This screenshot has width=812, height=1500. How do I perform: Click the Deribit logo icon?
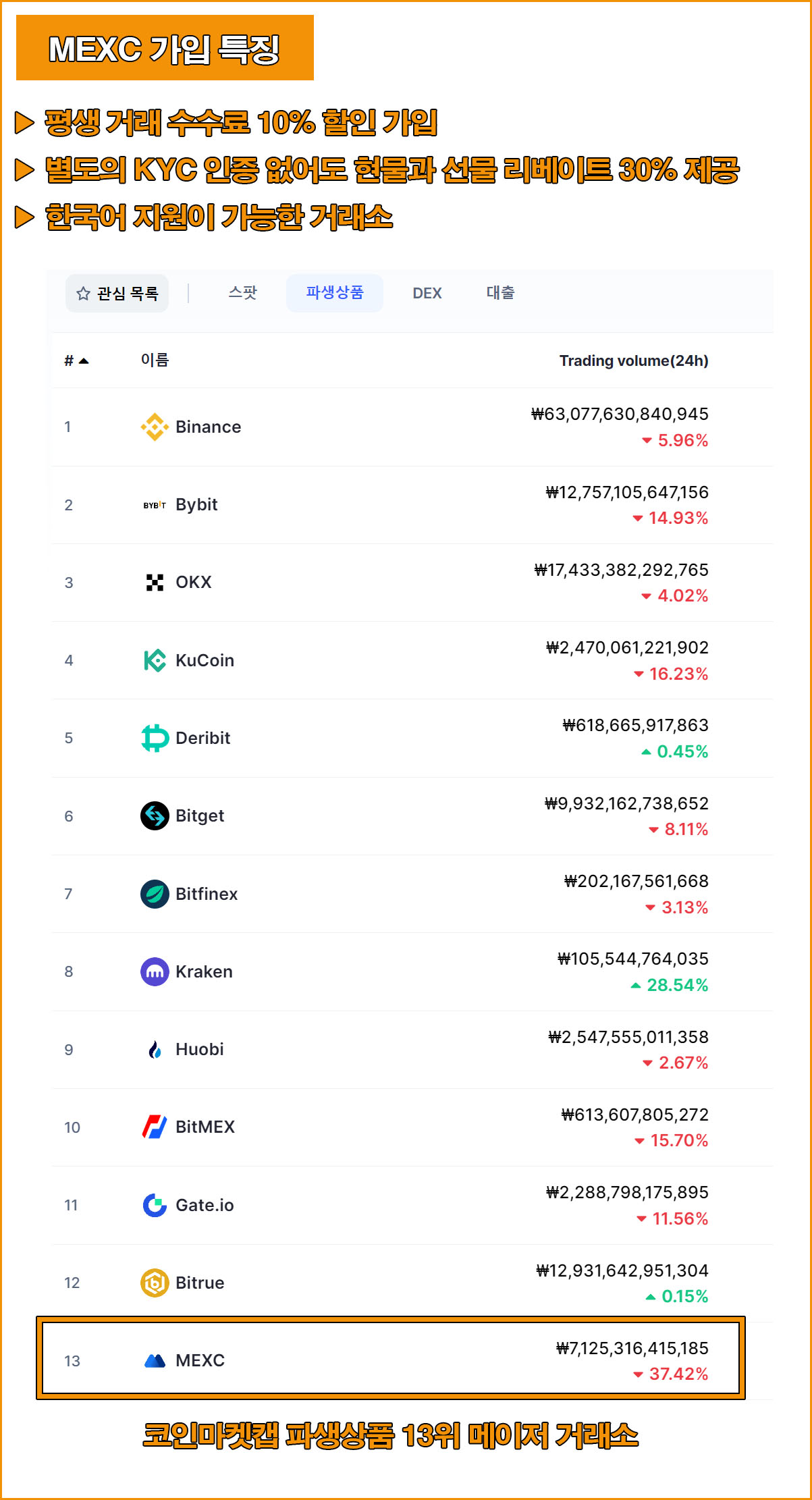[155, 738]
